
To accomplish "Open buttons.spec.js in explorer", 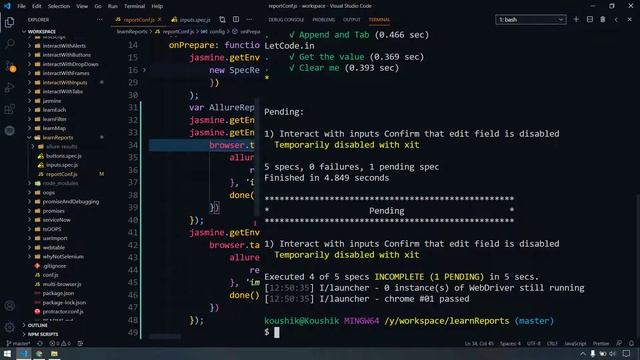I will [63, 156].
